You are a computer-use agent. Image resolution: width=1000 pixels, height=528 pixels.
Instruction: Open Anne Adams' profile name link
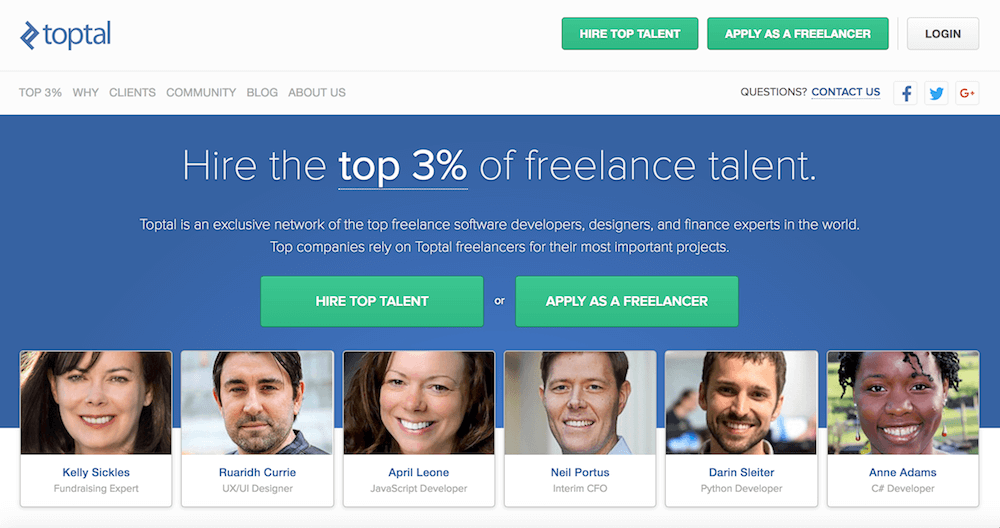pyautogui.click(x=903, y=472)
